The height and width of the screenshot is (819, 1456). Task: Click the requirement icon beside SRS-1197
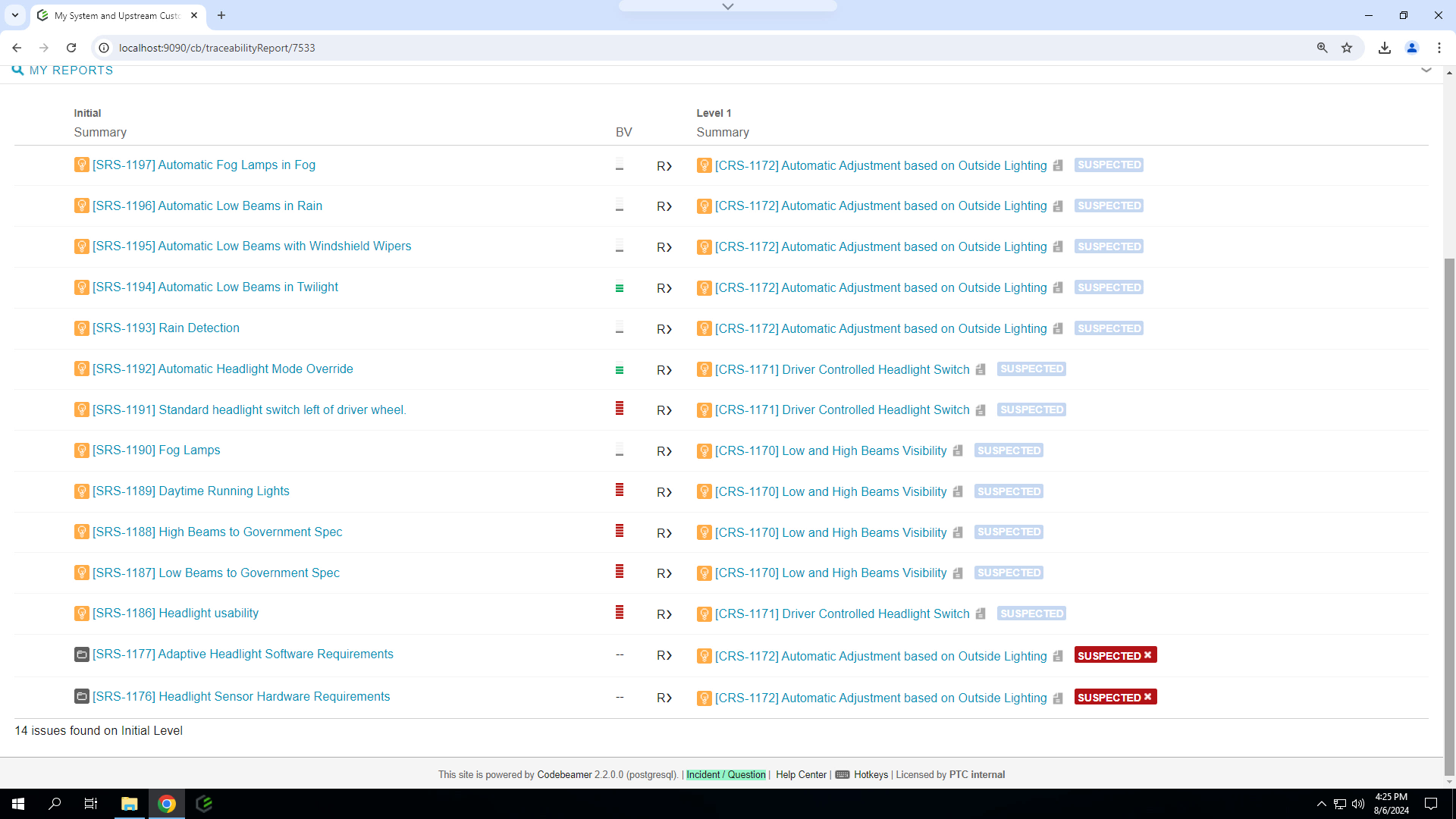click(x=81, y=165)
